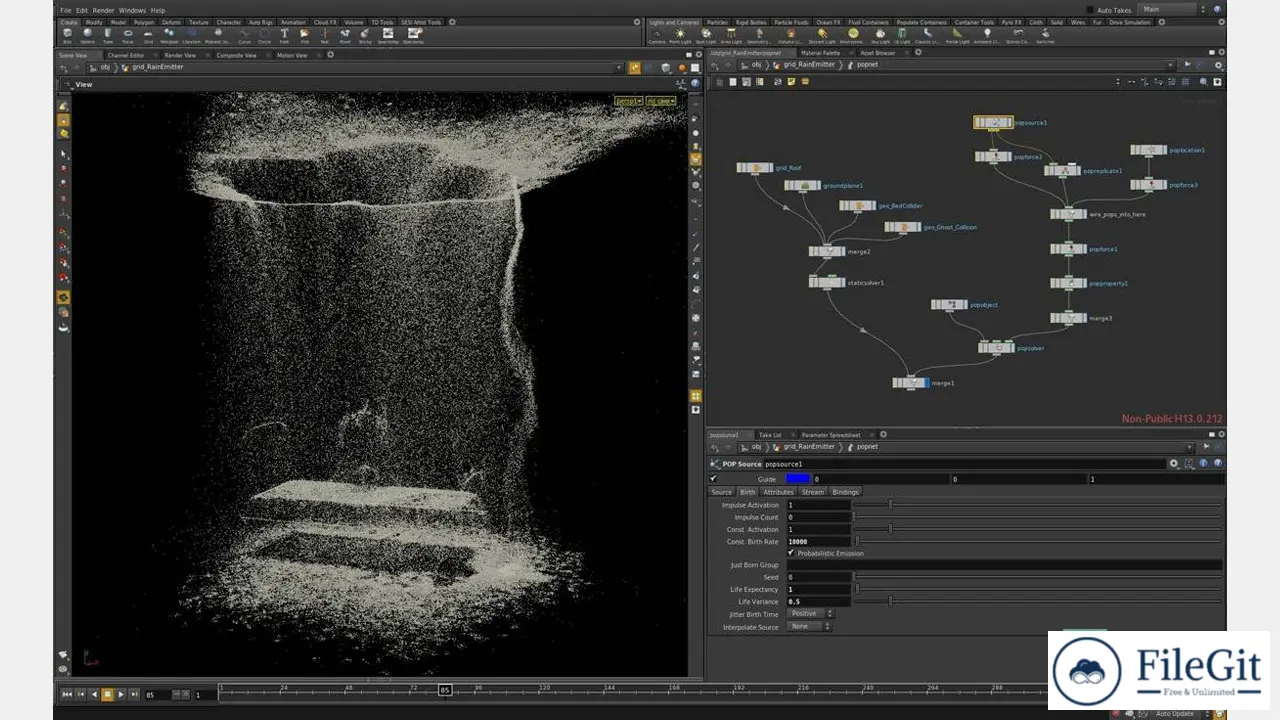Screen dimensions: 1280x720
Task: Open the Render menu
Action: click(104, 10)
